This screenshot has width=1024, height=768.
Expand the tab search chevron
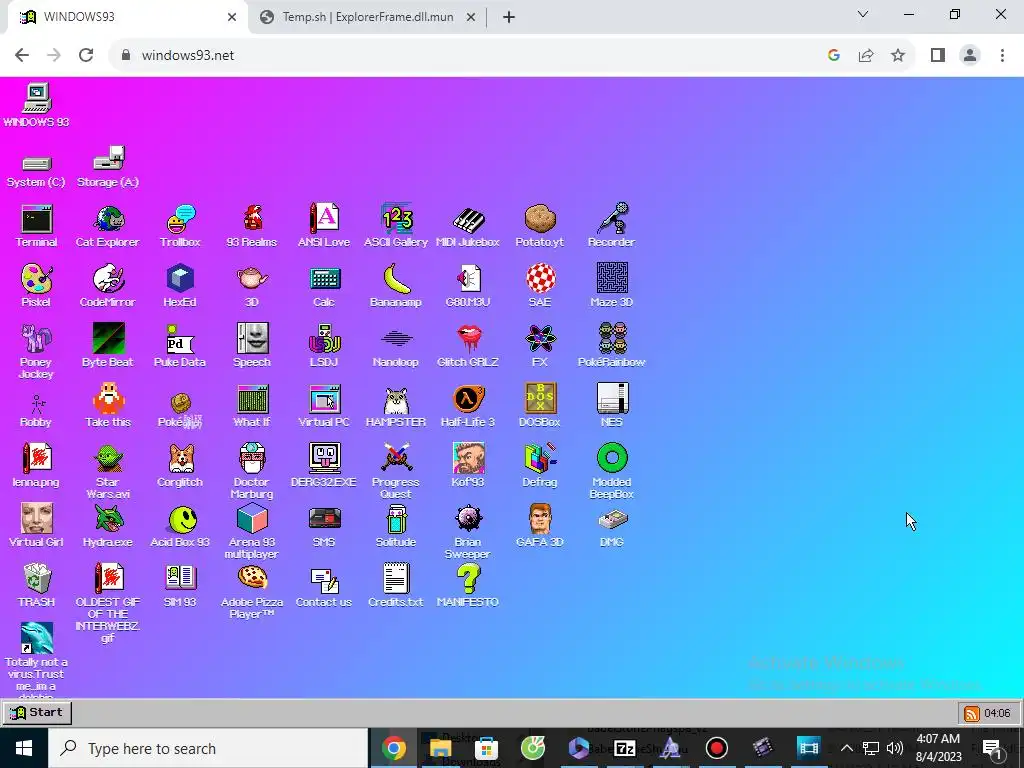coord(863,14)
